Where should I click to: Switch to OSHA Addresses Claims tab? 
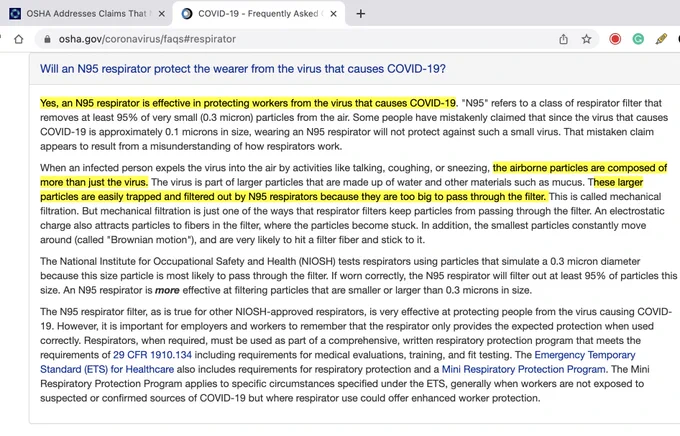(x=86, y=14)
